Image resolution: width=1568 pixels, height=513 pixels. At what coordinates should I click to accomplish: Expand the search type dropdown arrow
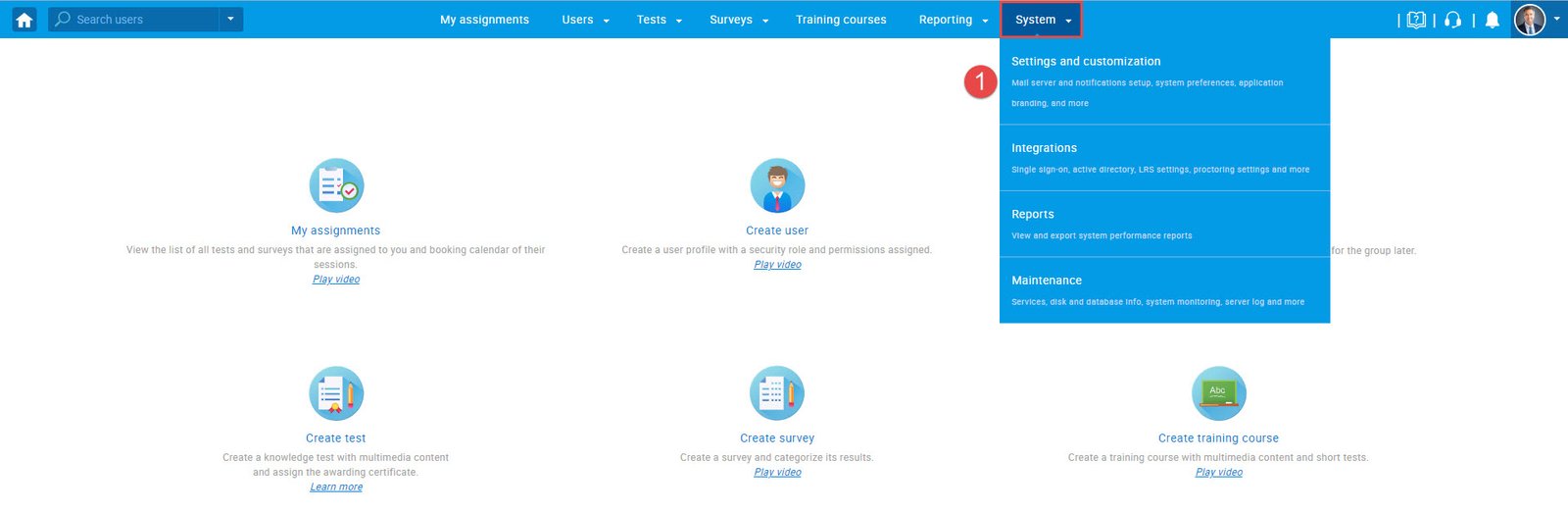(x=231, y=20)
